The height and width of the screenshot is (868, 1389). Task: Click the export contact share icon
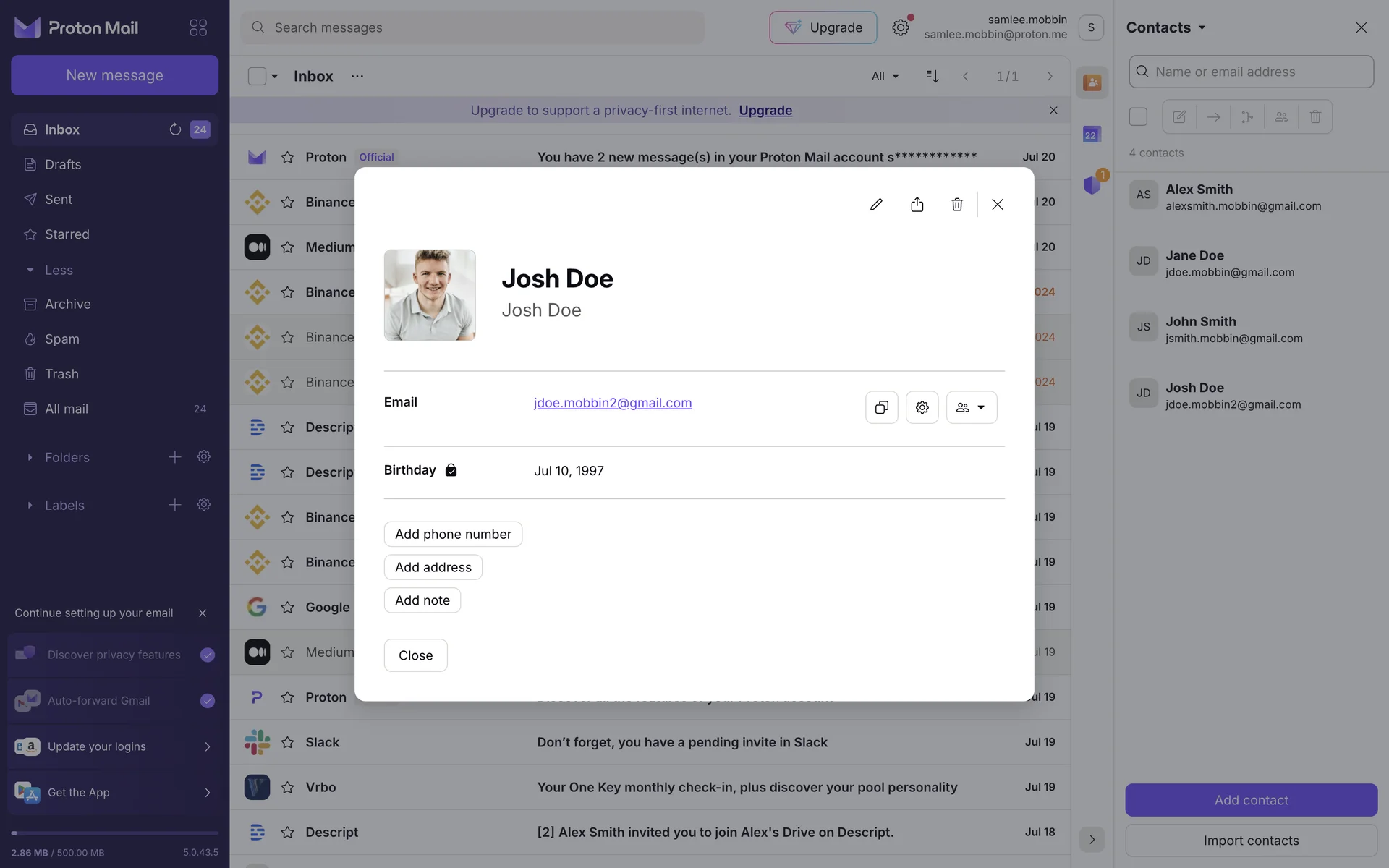917,205
